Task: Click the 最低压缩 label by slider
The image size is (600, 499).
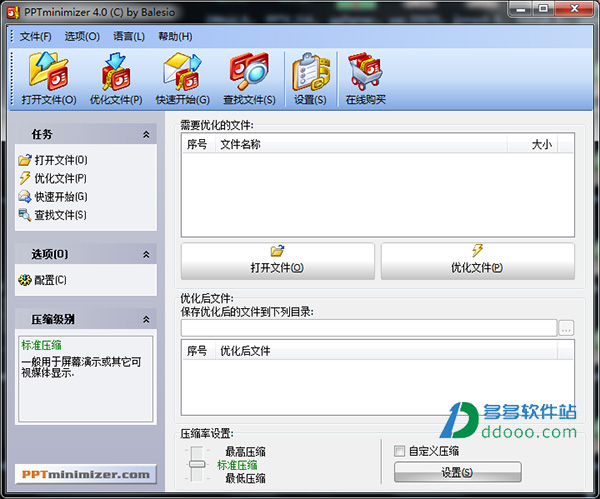Action: coord(245,478)
